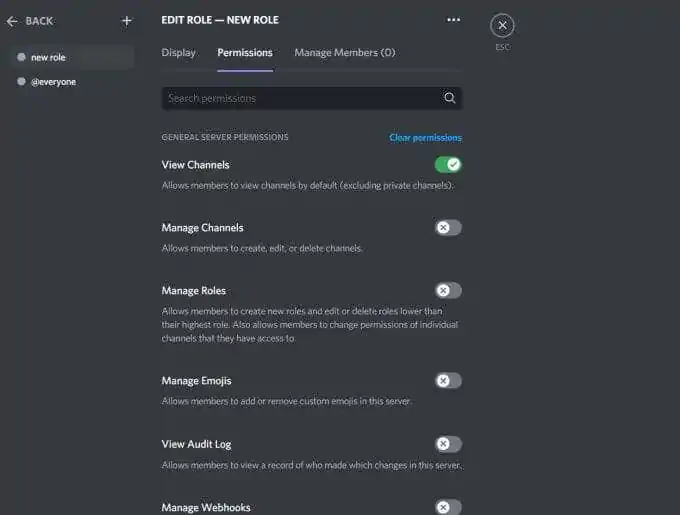Select the 'new role' entry in sidebar
The width and height of the screenshot is (680, 515).
72,57
